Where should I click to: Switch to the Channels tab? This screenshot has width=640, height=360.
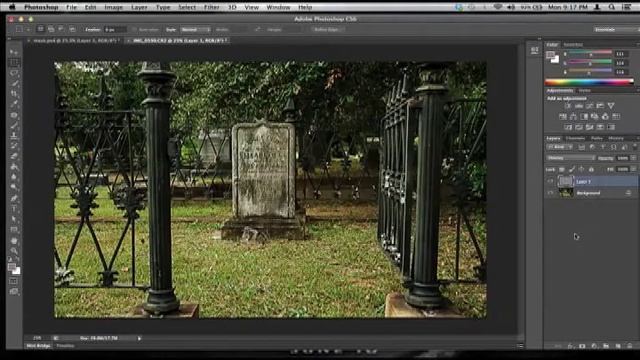point(575,138)
